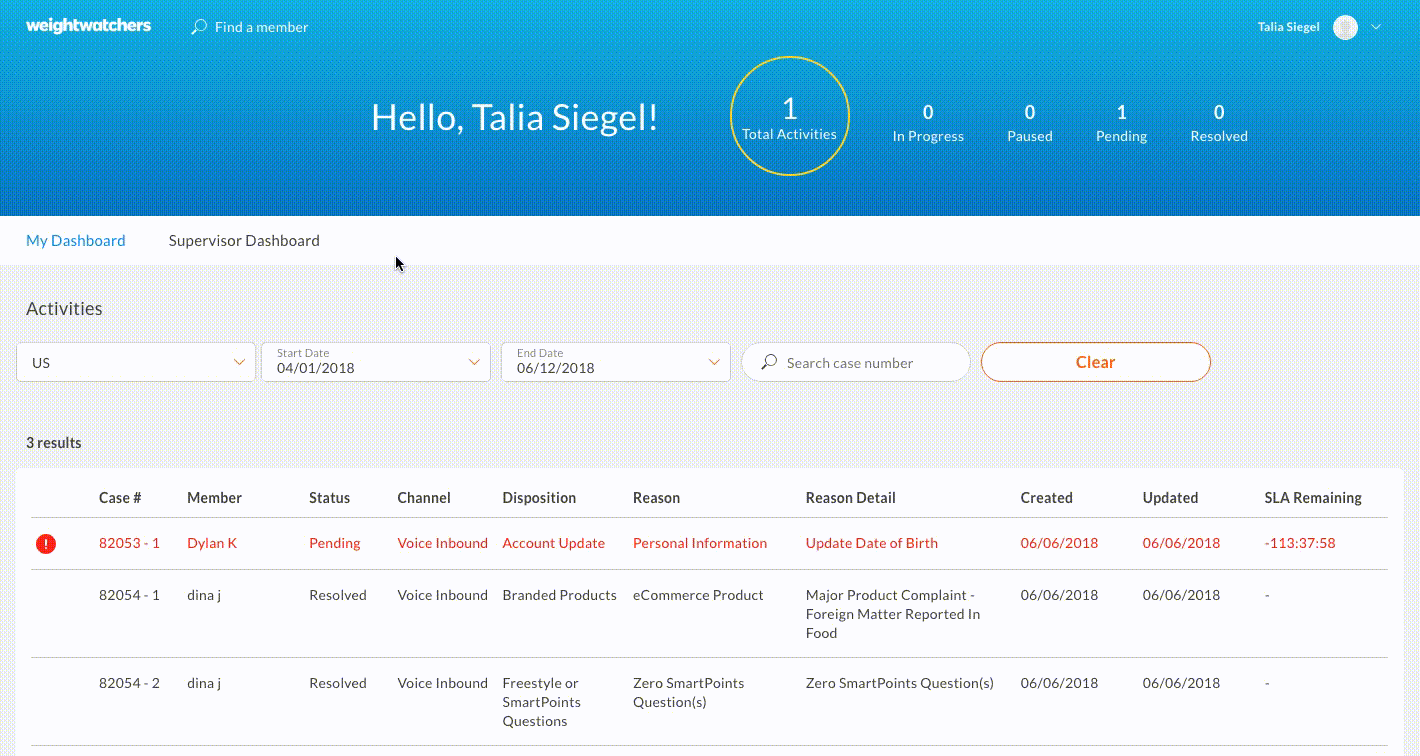Click the Channel column header
The width and height of the screenshot is (1420, 756).
[x=424, y=497]
